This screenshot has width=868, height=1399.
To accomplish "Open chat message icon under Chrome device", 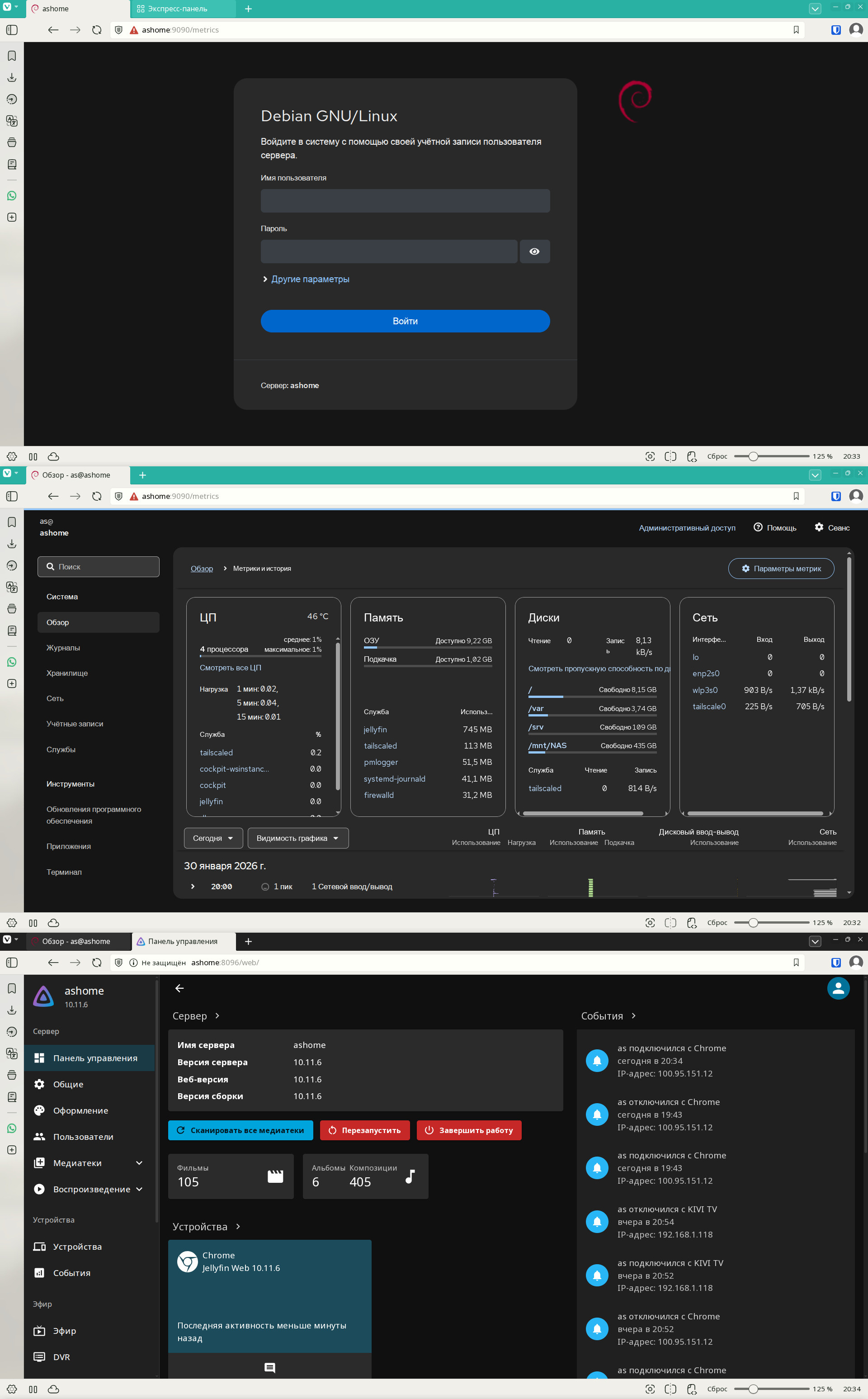I will tap(269, 1367).
